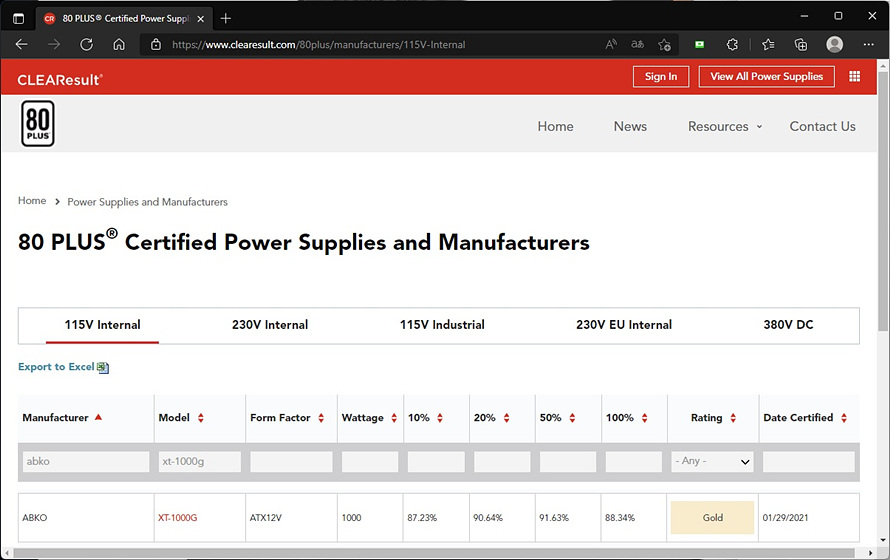Click the sort arrows beside 100%
This screenshot has height=560, width=890.
(644, 418)
